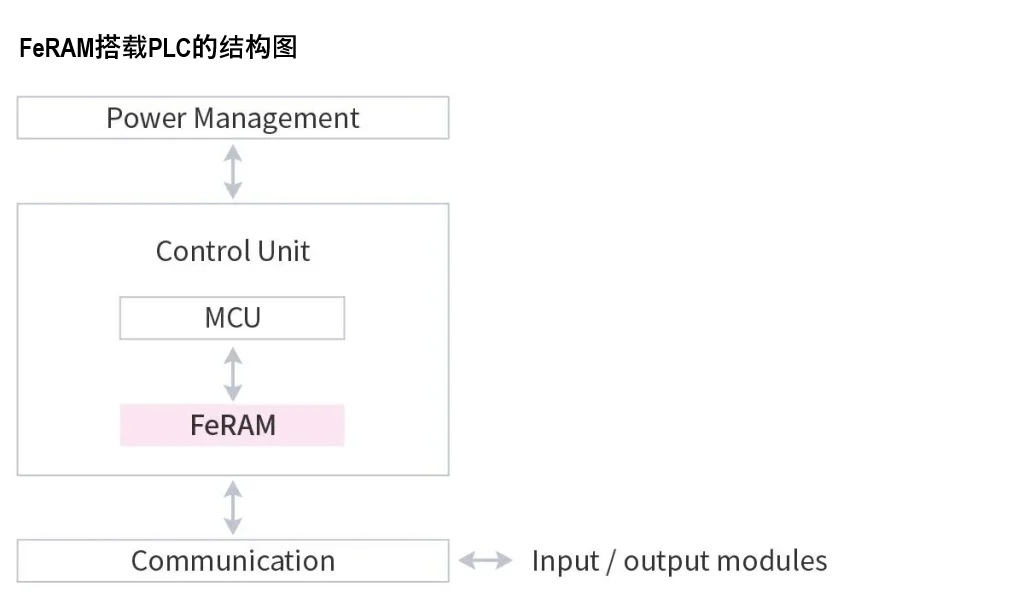Viewport: 1024px width, 598px height.
Task: Click the double arrow below Power Management
Action: (x=233, y=171)
